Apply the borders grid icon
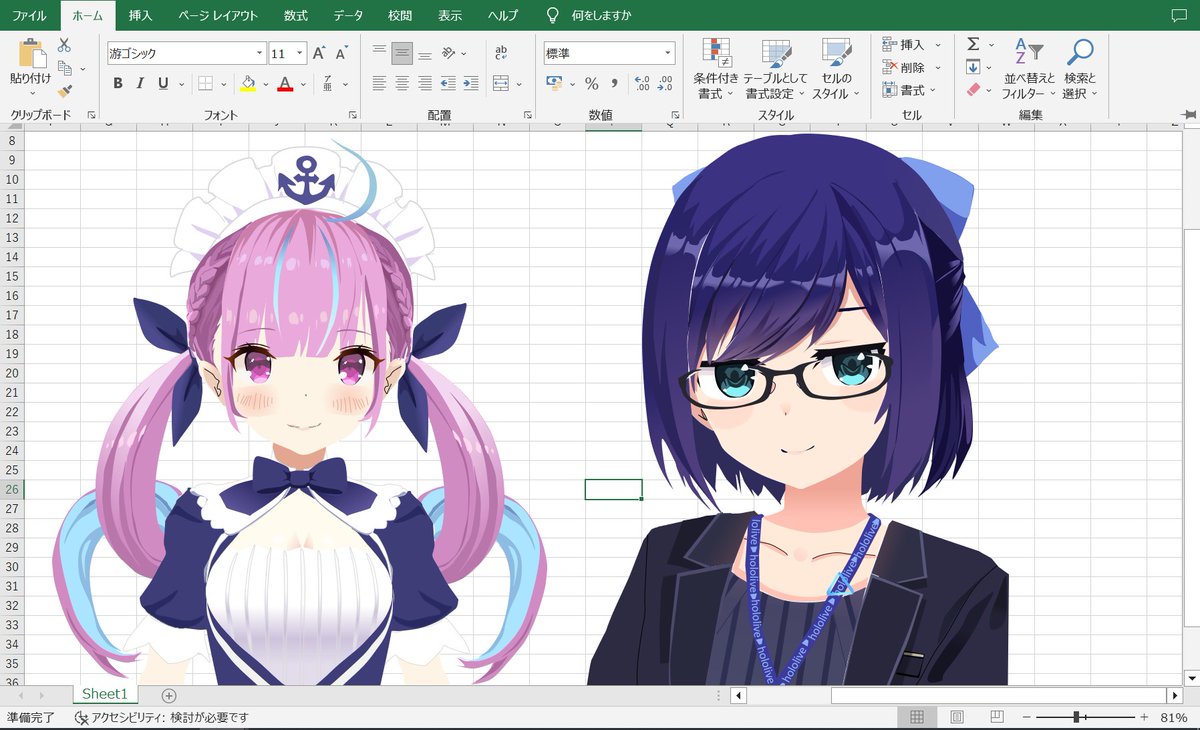Viewport: 1200px width, 730px height. click(x=205, y=83)
